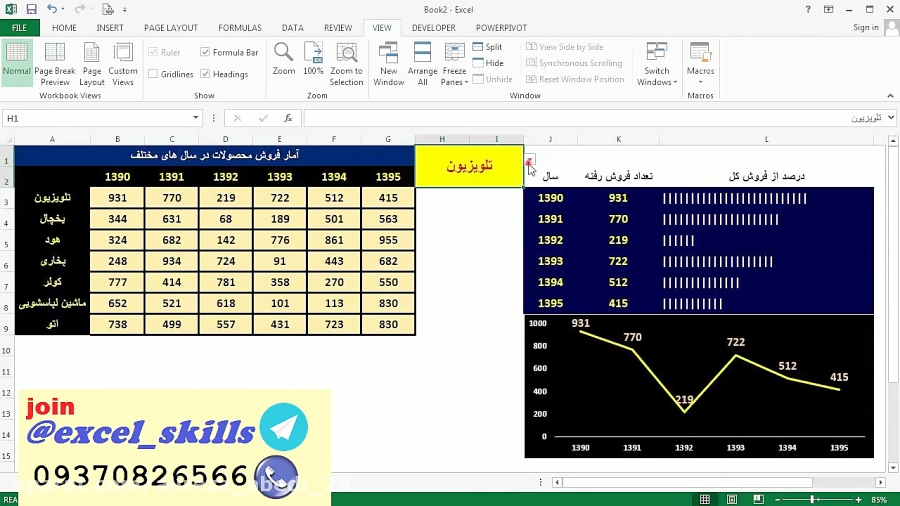Click the horizontal scrollbar thumb
Screen dimensions: 900x506
[x=688, y=482]
